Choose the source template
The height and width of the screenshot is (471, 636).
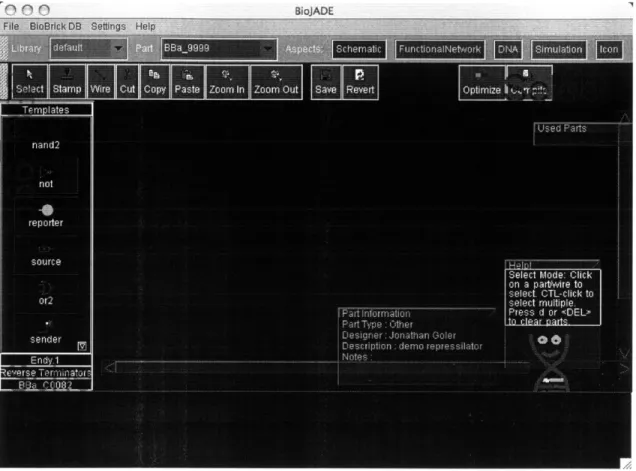click(x=46, y=256)
